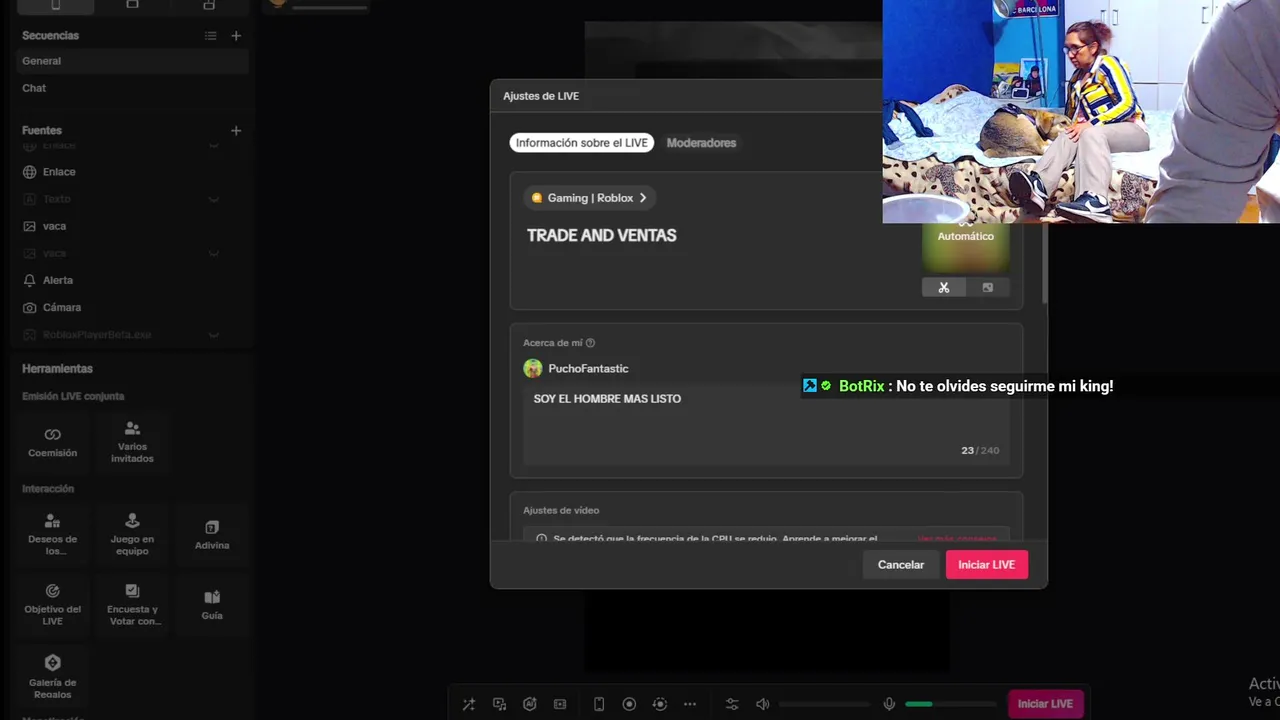
Task: Click the record circle icon
Action: tap(629, 704)
